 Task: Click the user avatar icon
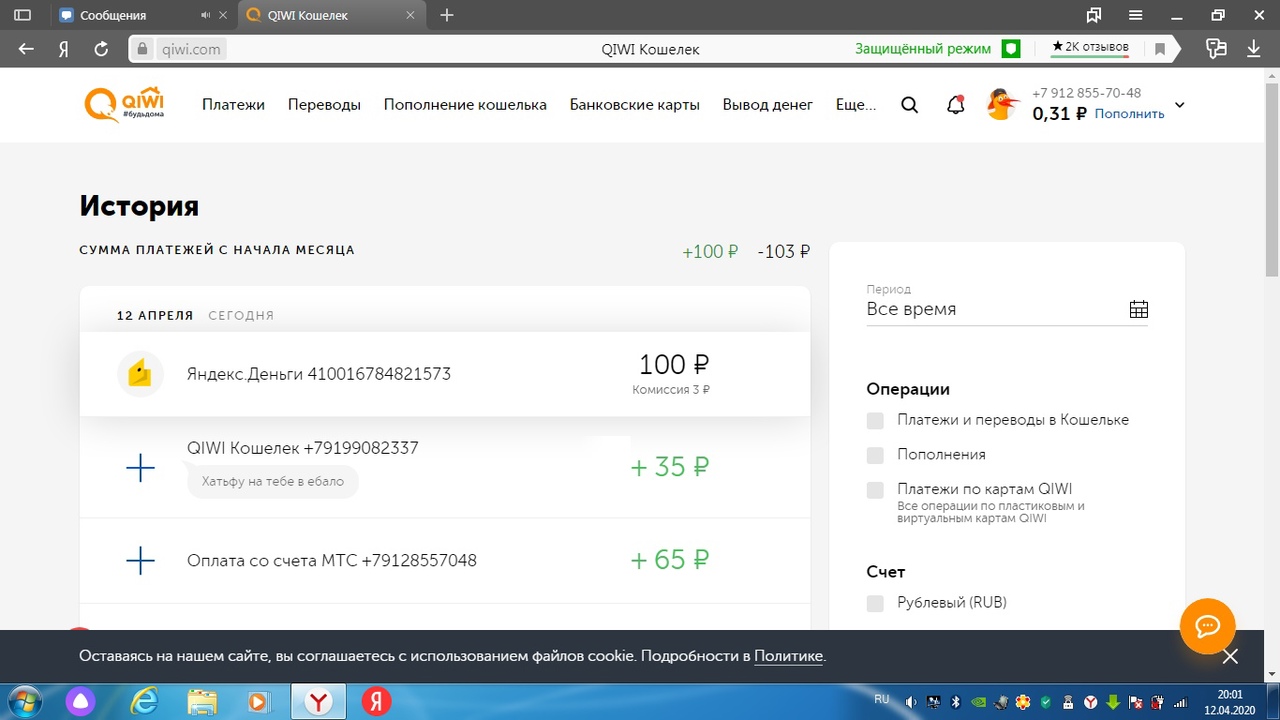coord(1002,105)
